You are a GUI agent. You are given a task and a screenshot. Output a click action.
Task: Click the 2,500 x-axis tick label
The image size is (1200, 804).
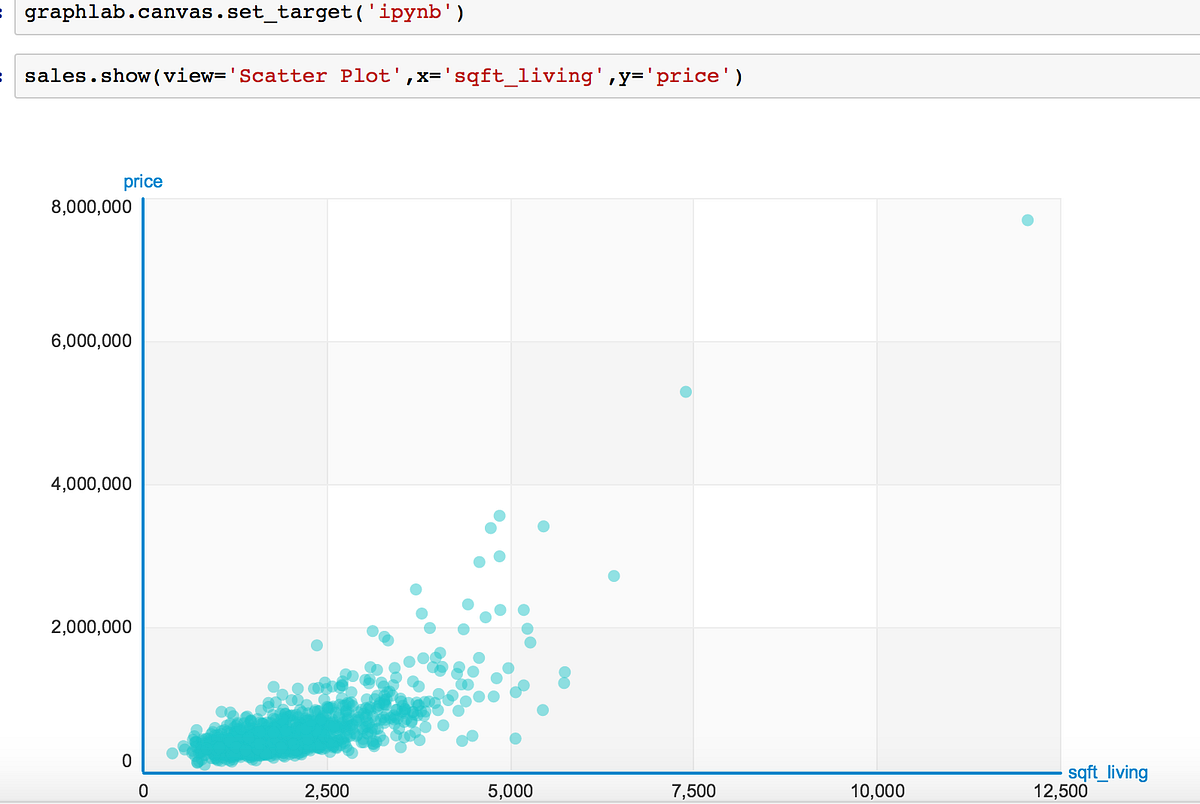pyautogui.click(x=328, y=790)
